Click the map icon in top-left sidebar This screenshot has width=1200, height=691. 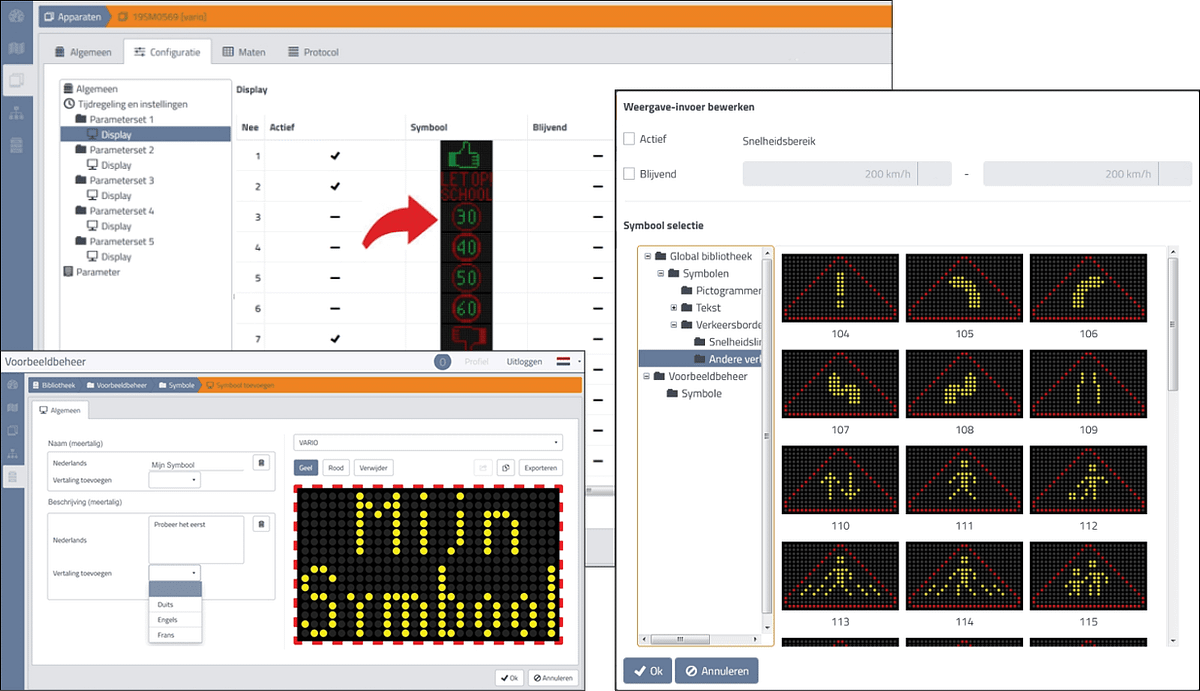pyautogui.click(x=17, y=48)
